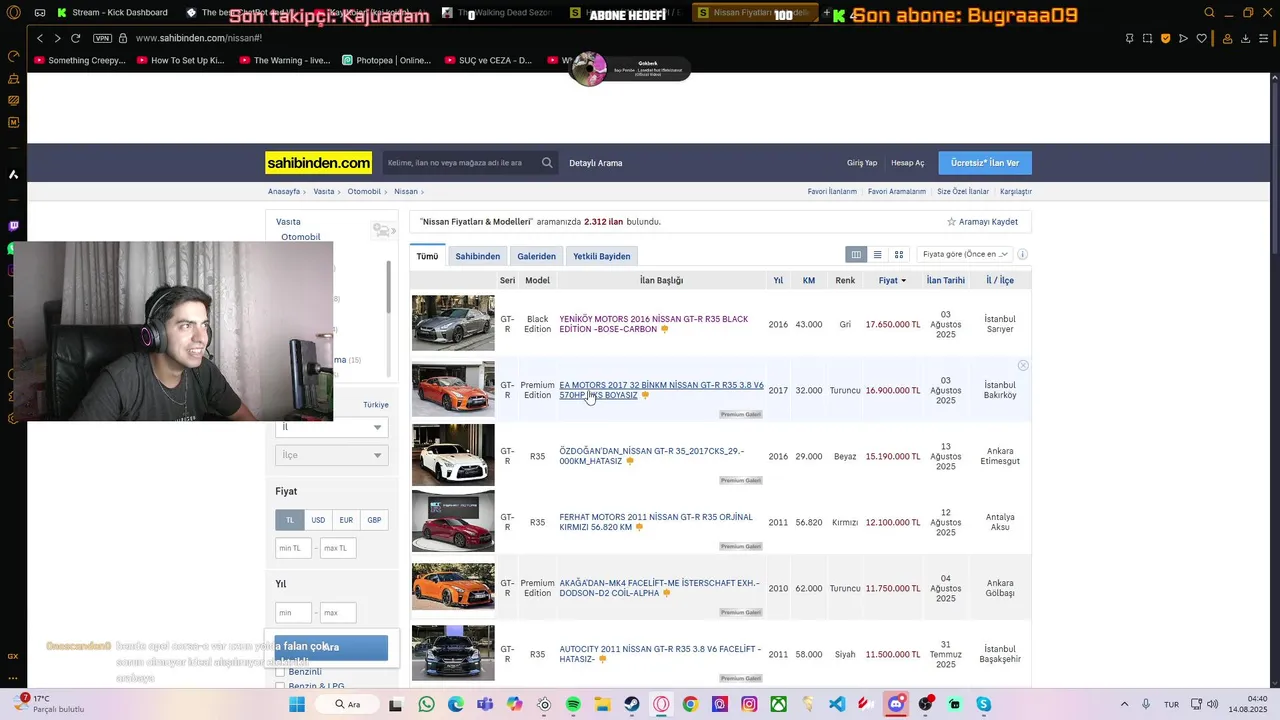Viewport: 1280px width, 720px height.
Task: Open YENİKÖY MOTORS 2016 GT-R listing title
Action: pos(653,324)
